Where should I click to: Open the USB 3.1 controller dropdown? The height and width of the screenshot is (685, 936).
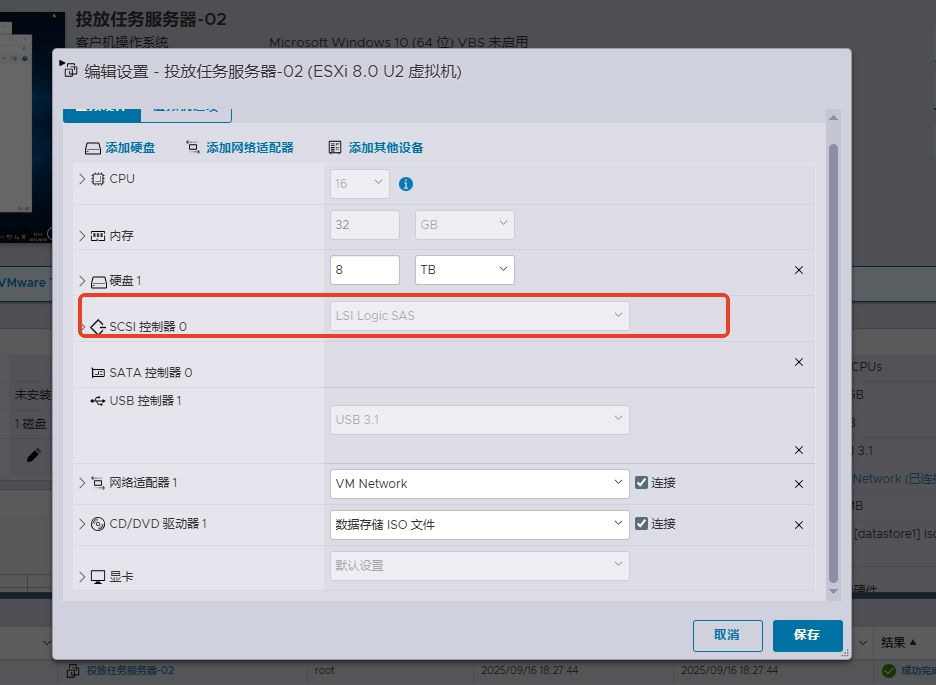coord(479,420)
